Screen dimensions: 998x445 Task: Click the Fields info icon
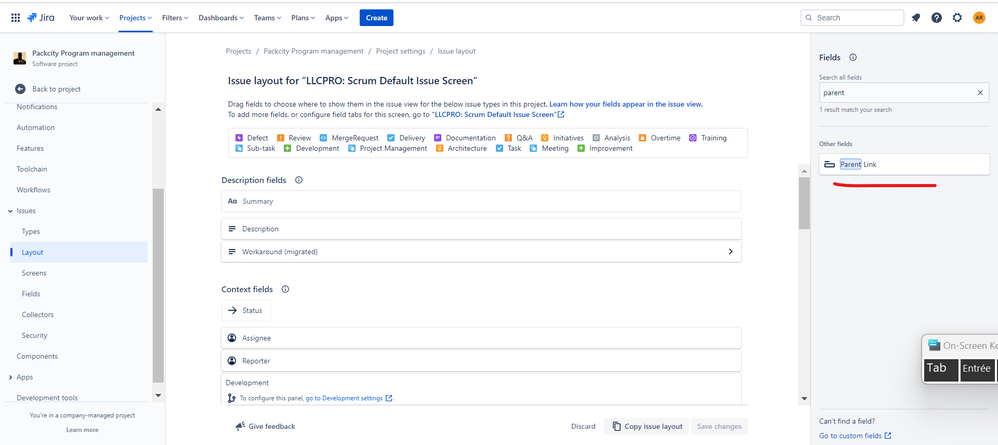coord(853,57)
